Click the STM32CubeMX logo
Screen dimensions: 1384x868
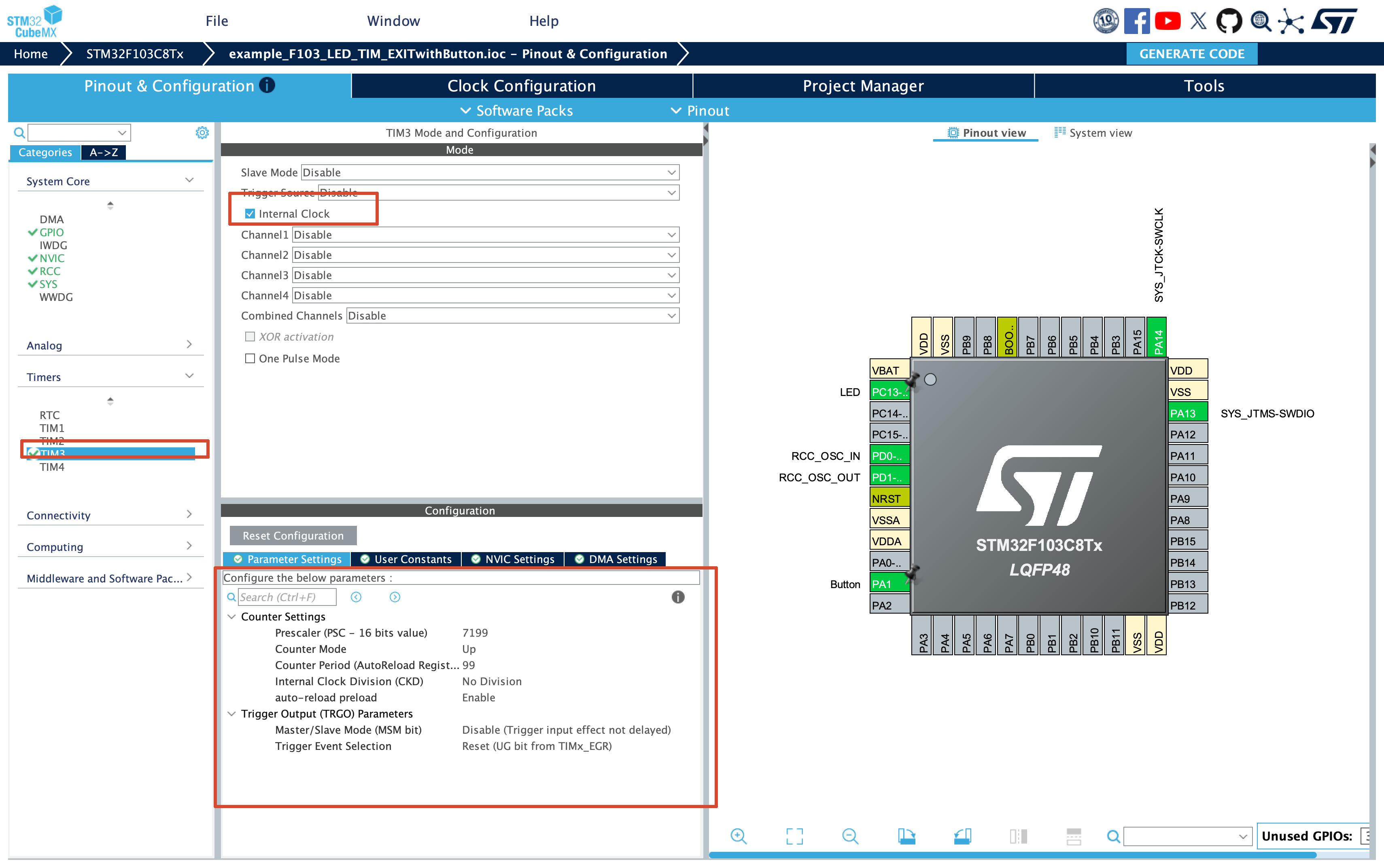(34, 22)
